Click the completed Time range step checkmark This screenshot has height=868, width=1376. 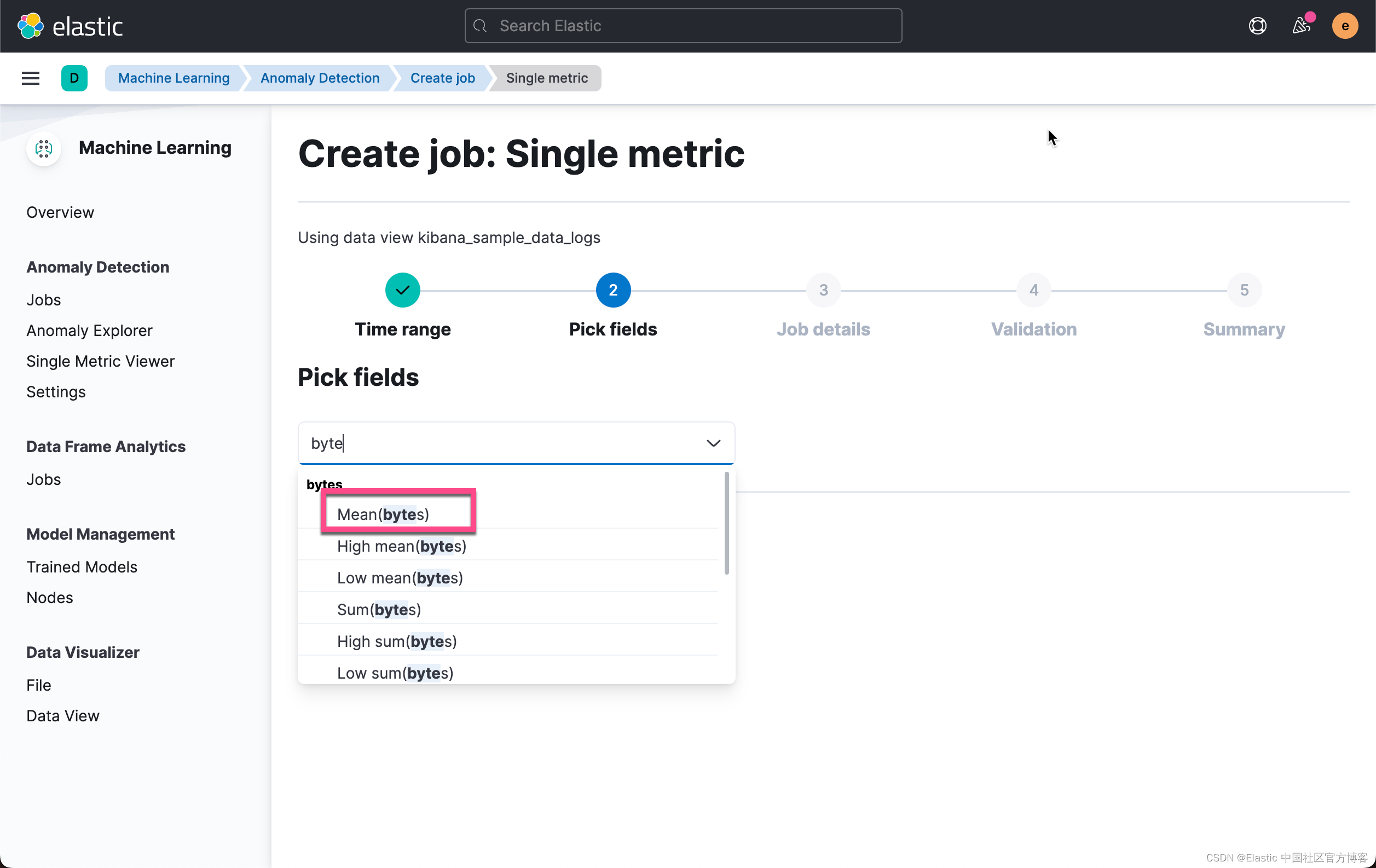(x=402, y=290)
